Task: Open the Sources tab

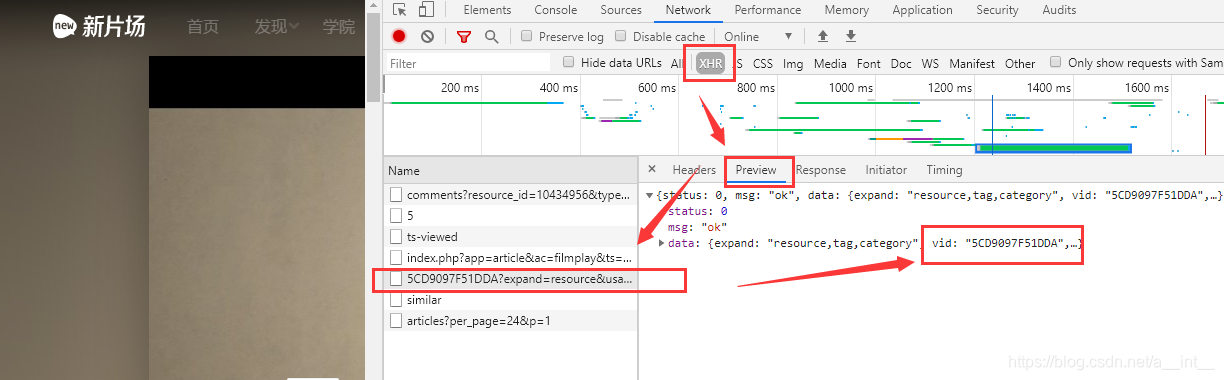Action: pos(621,10)
